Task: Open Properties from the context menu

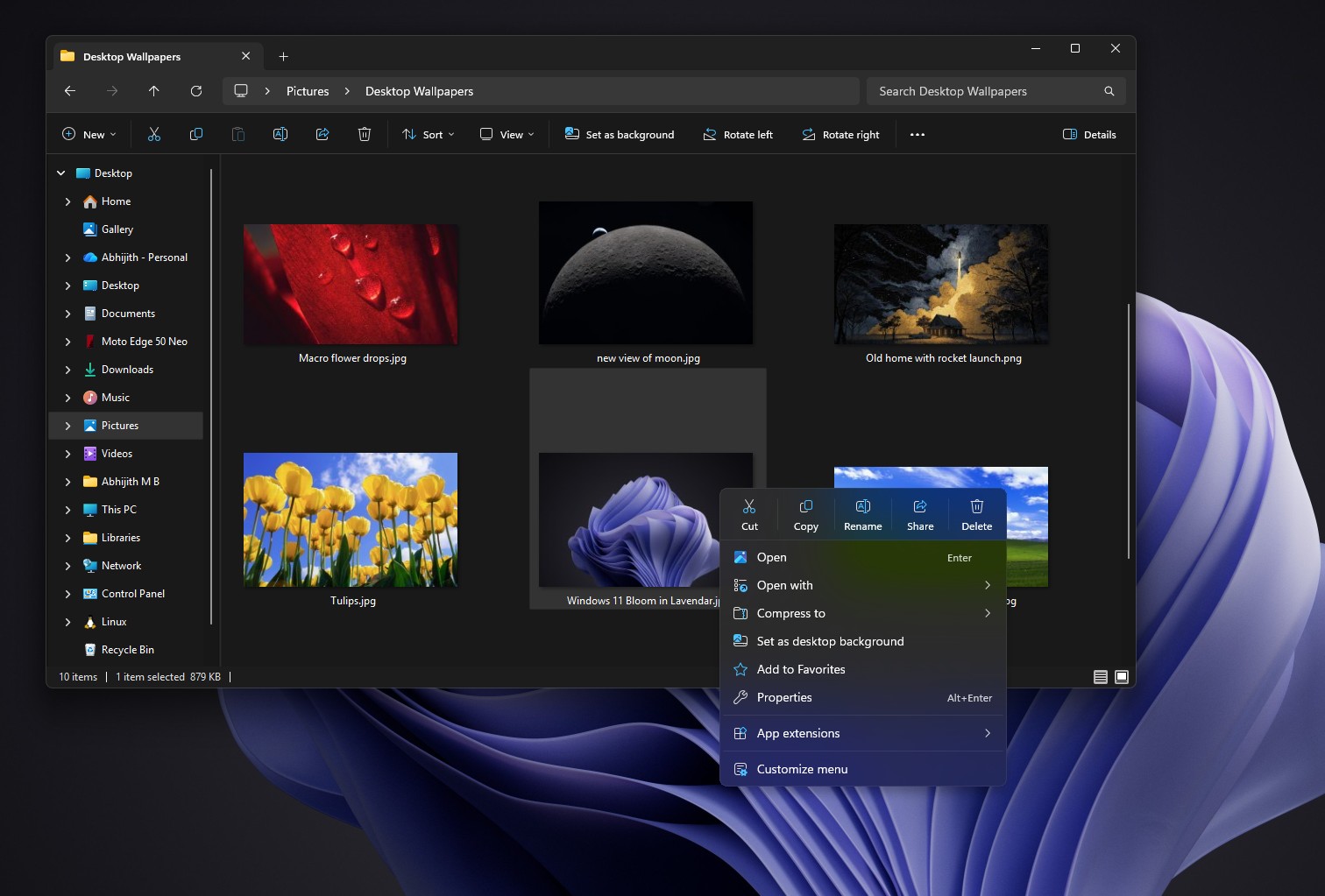Action: point(863,697)
